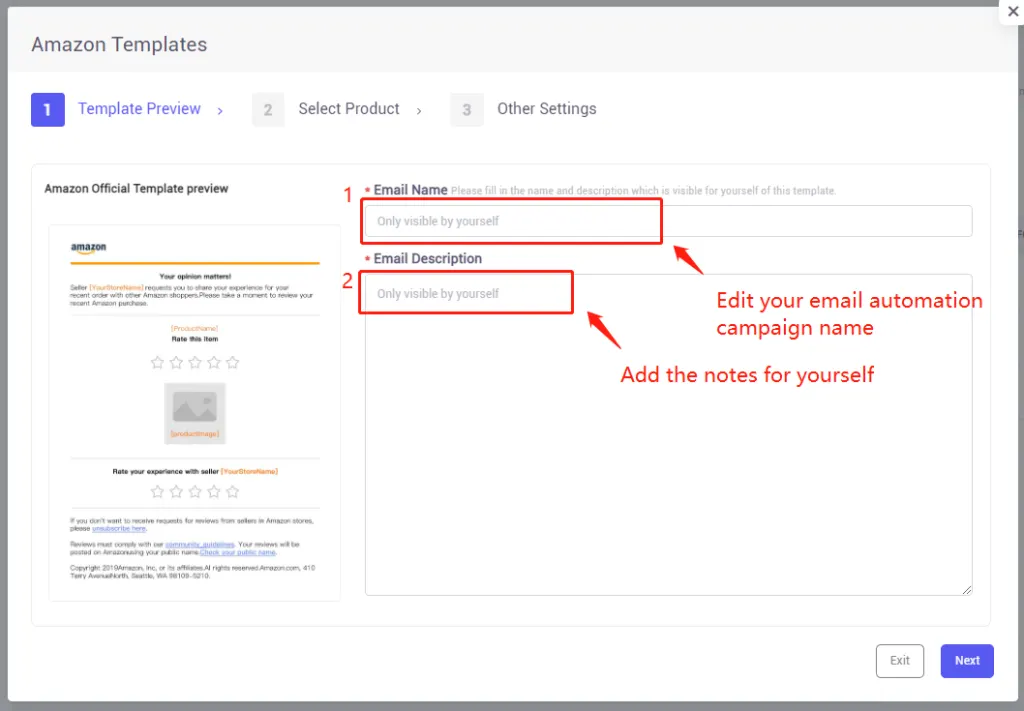Click the gray step 3 circle badge
This screenshot has height=711, width=1024.
467,109
